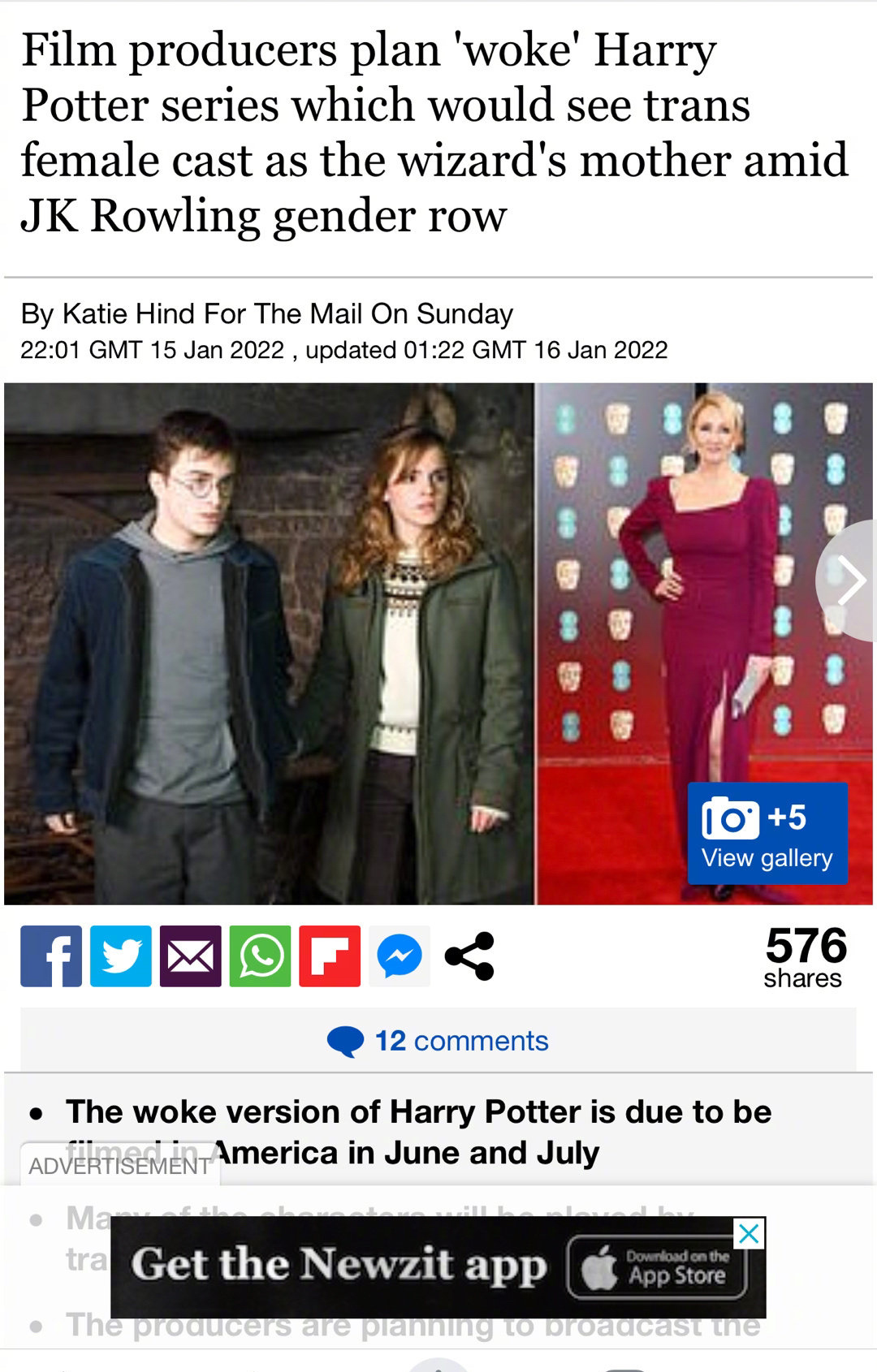Screen dimensions: 877x1372
Task: Open View gallery +5 photos
Action: (x=767, y=833)
